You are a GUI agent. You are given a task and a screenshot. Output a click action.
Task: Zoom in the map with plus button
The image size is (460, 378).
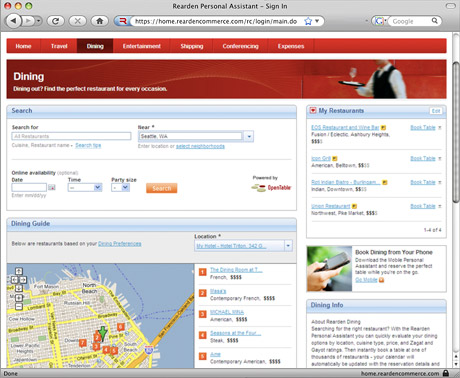pyautogui.click(x=19, y=298)
